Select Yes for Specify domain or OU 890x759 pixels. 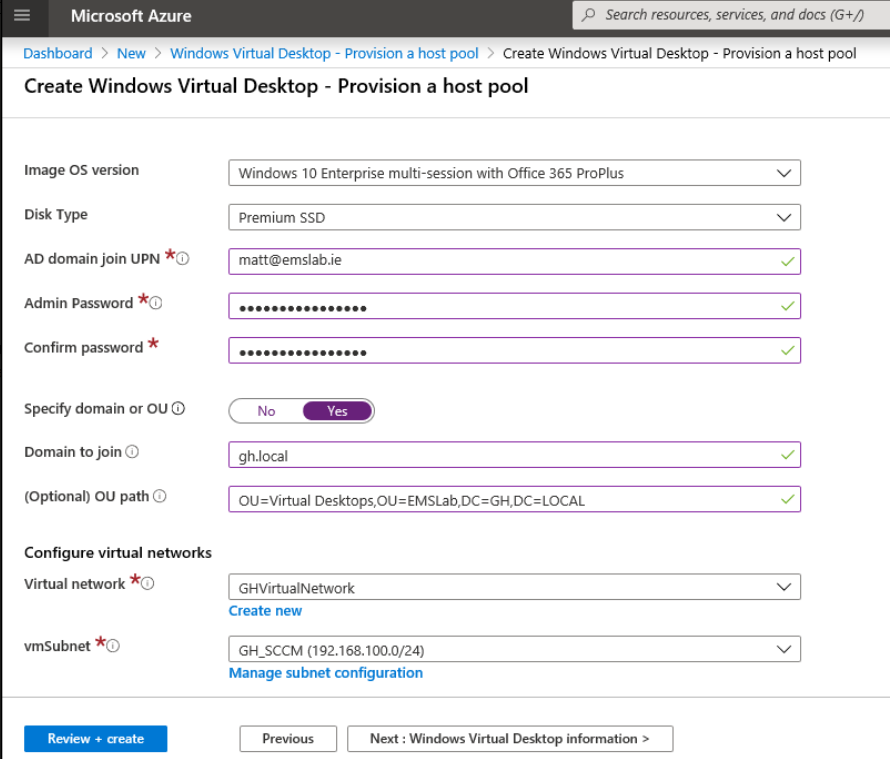336,411
